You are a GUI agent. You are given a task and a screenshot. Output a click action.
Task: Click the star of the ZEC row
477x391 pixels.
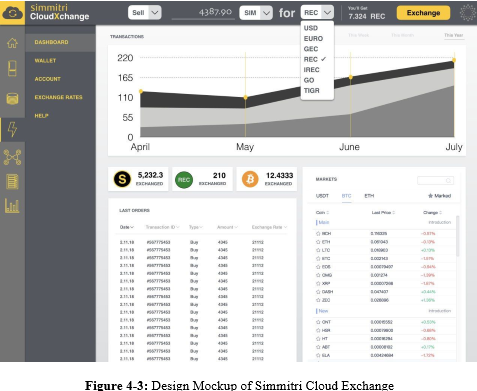pos(318,300)
